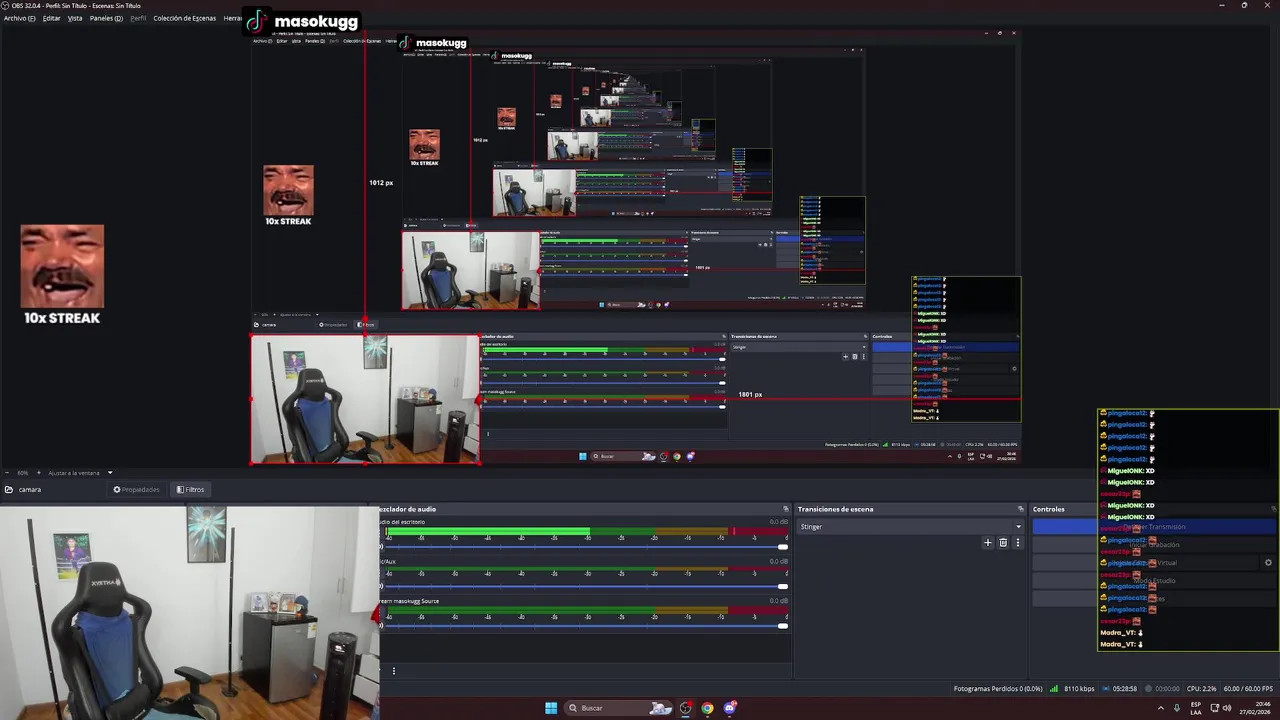
Task: Click the CPU: 2.2% status
Action: 1201,689
